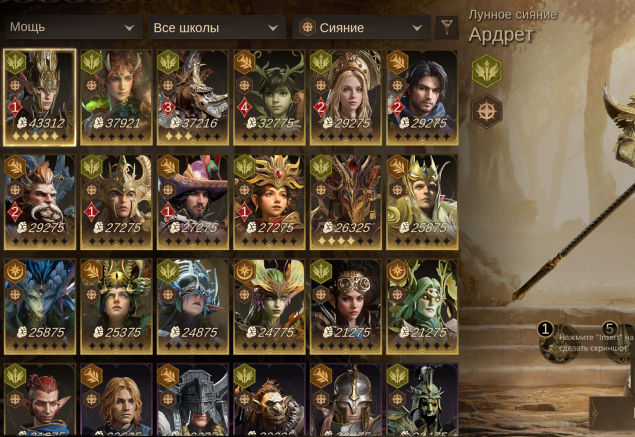Select the blue-feathered hero with power 25875

click(x=40, y=307)
